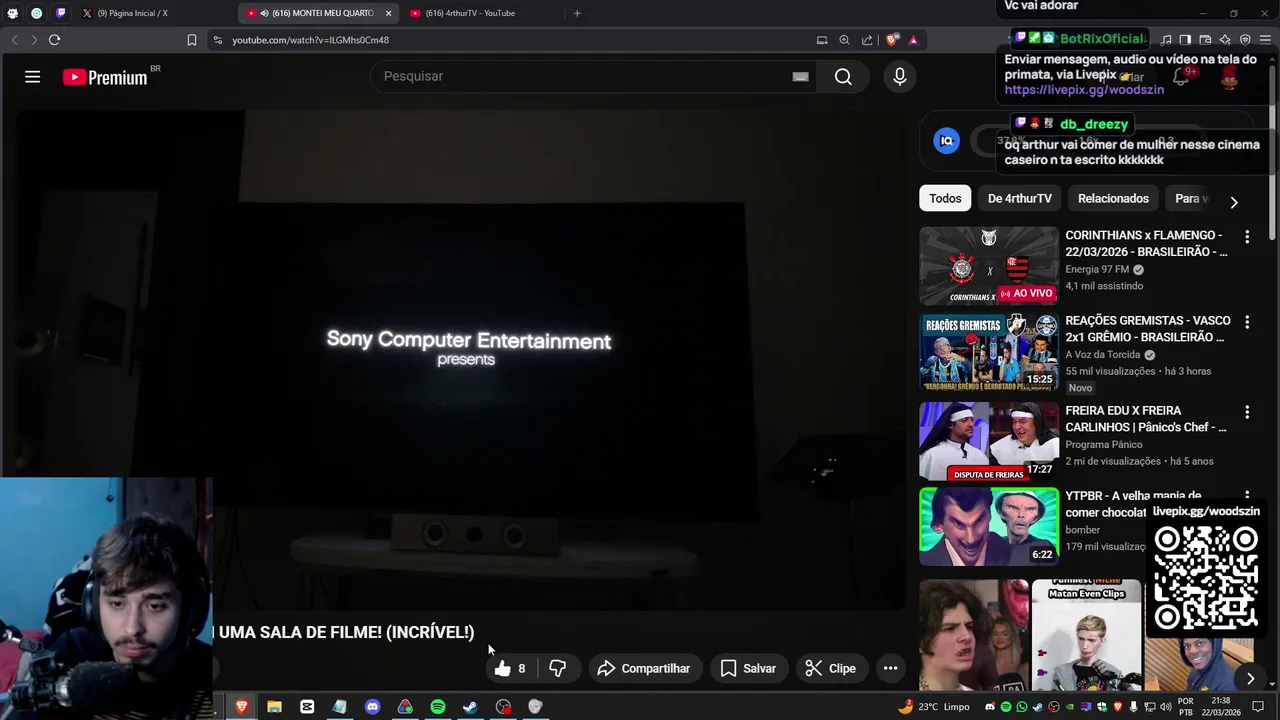Bookmark this page icon
This screenshot has height=720, width=1280.
click(191, 40)
